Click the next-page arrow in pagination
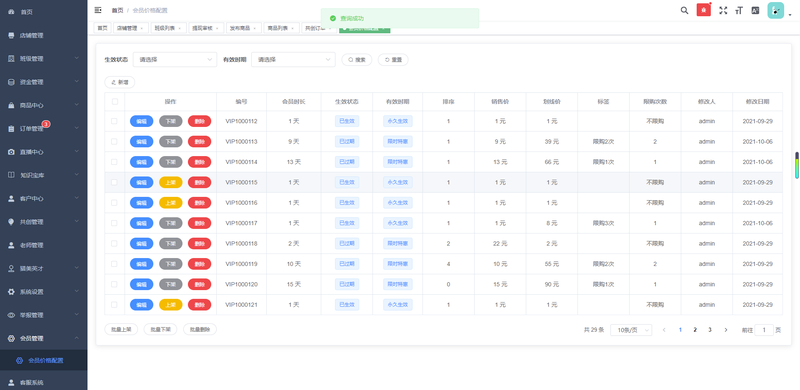Screen dimensions: 800x390 pos(726,330)
